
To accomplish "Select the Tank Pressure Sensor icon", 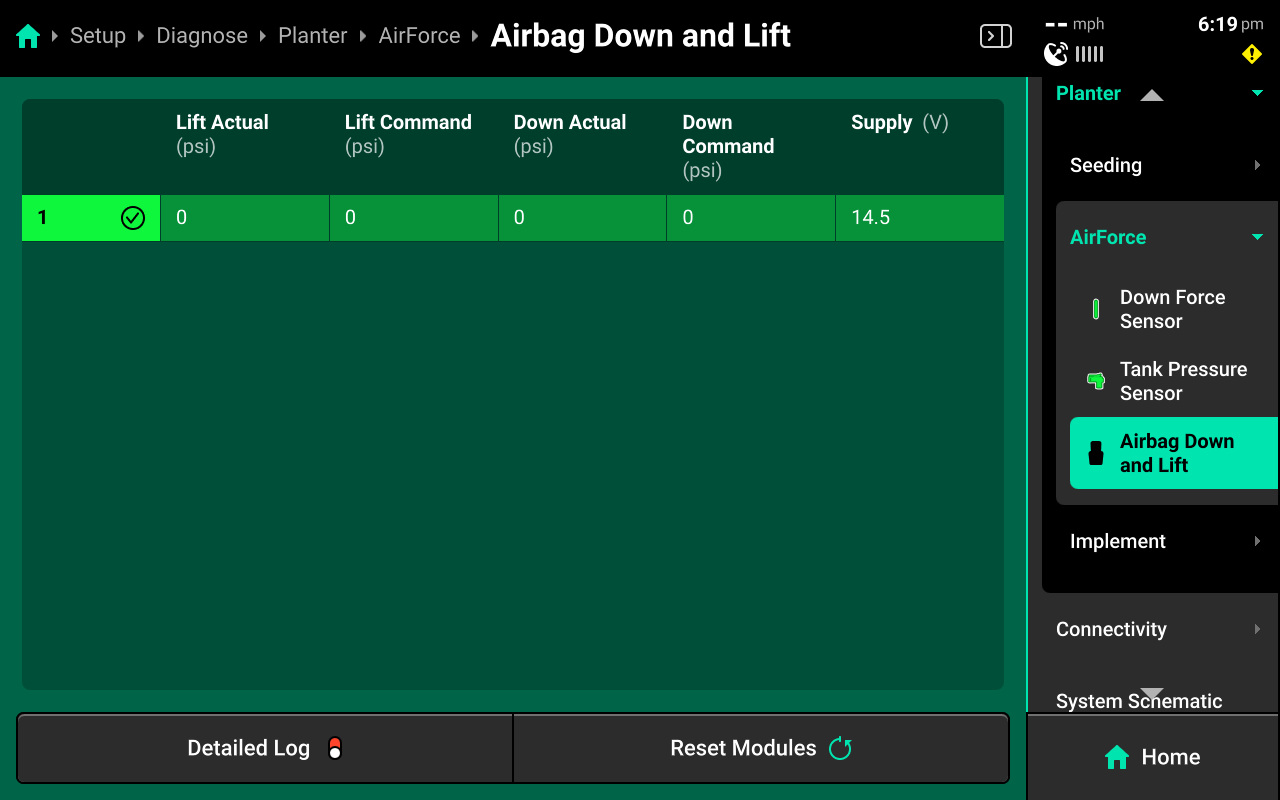I will click(x=1096, y=381).
